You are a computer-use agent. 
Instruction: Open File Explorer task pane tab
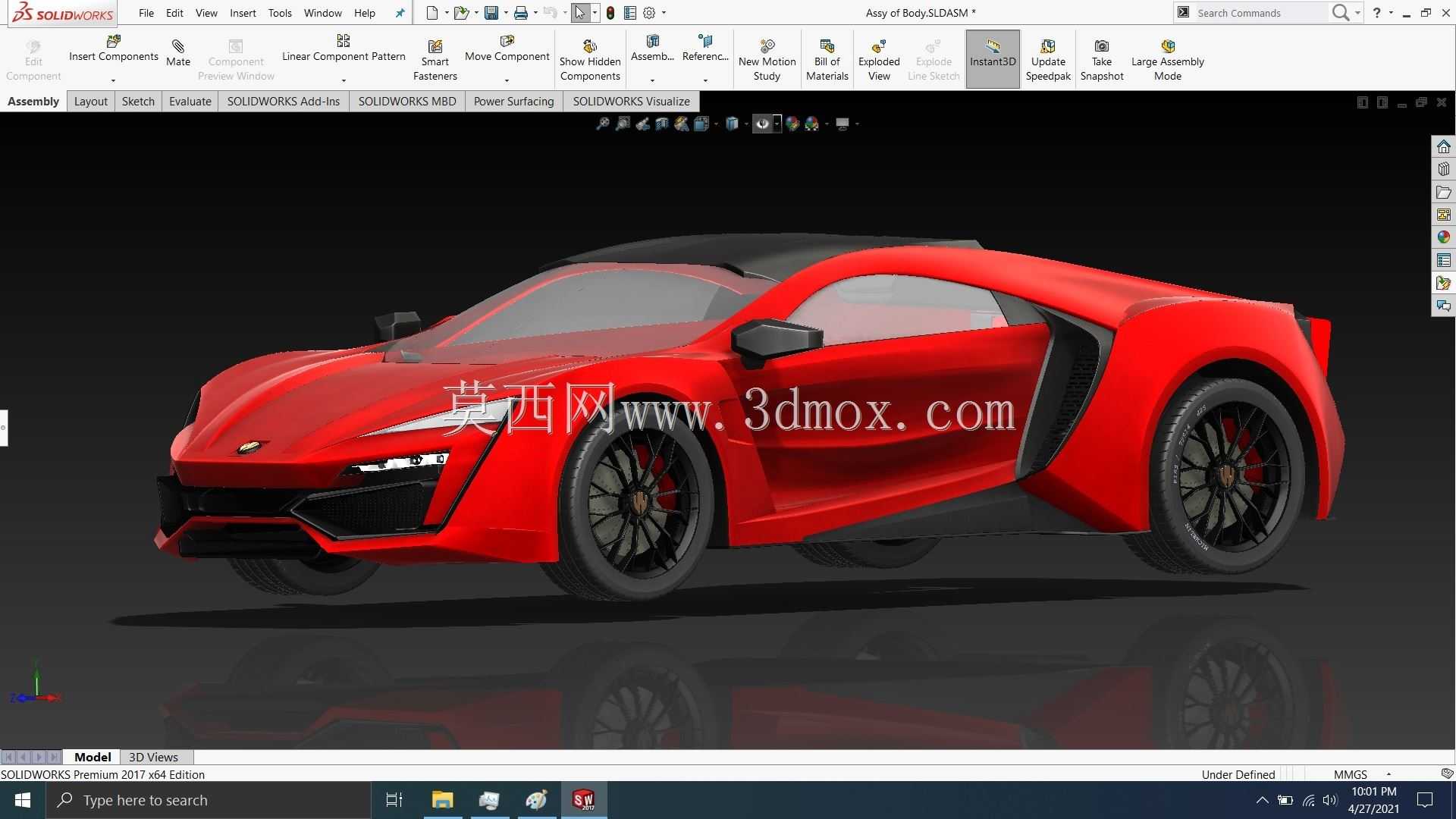tap(1443, 192)
